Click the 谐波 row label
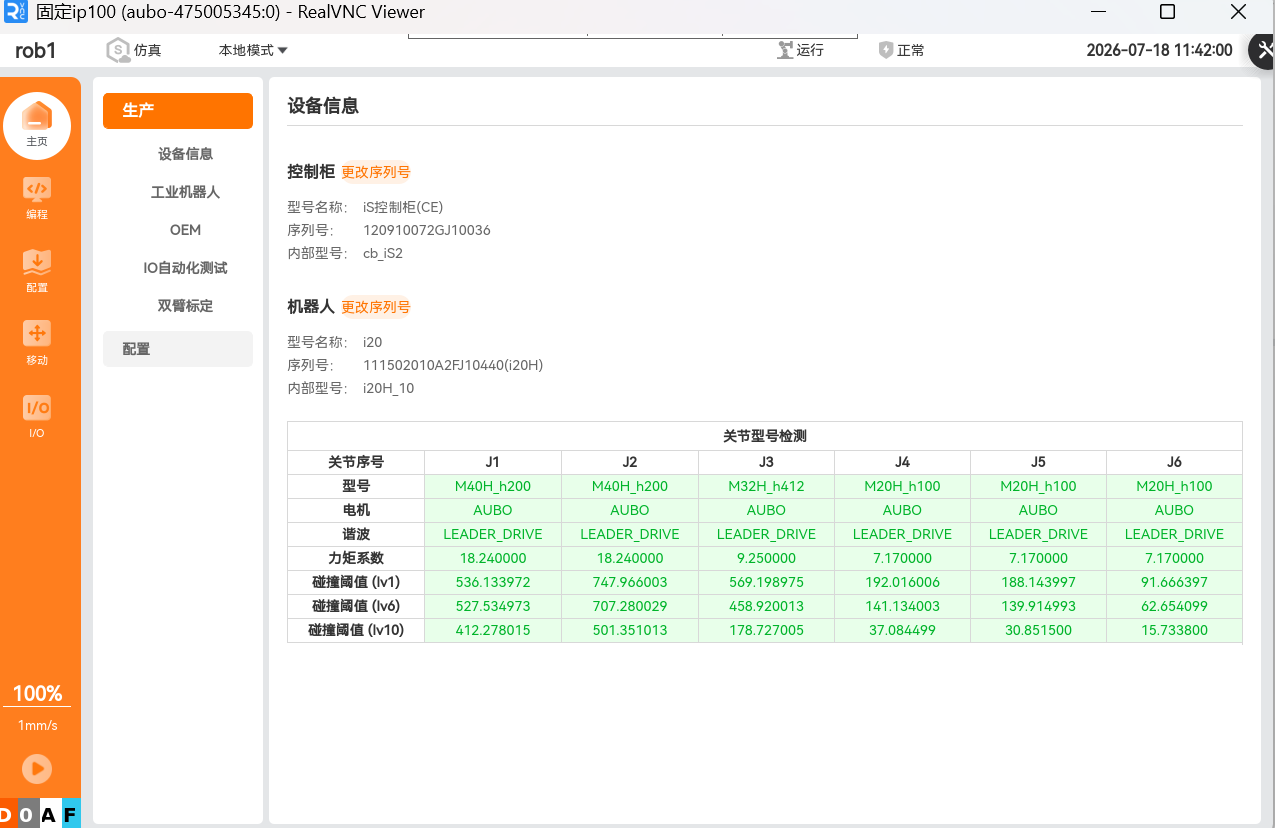Viewport: 1275px width, 828px height. tap(356, 534)
